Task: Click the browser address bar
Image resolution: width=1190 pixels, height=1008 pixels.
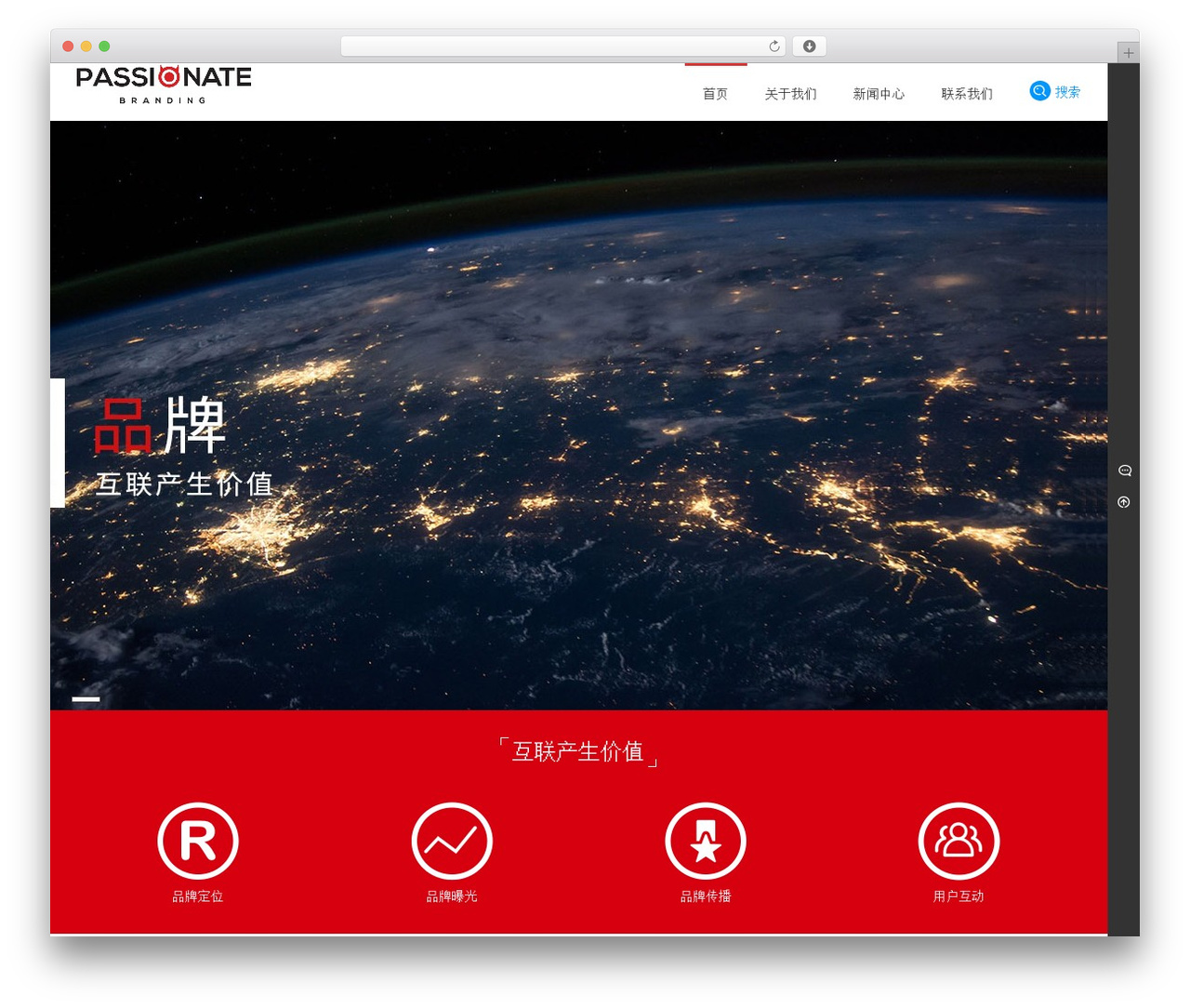Action: click(x=563, y=46)
